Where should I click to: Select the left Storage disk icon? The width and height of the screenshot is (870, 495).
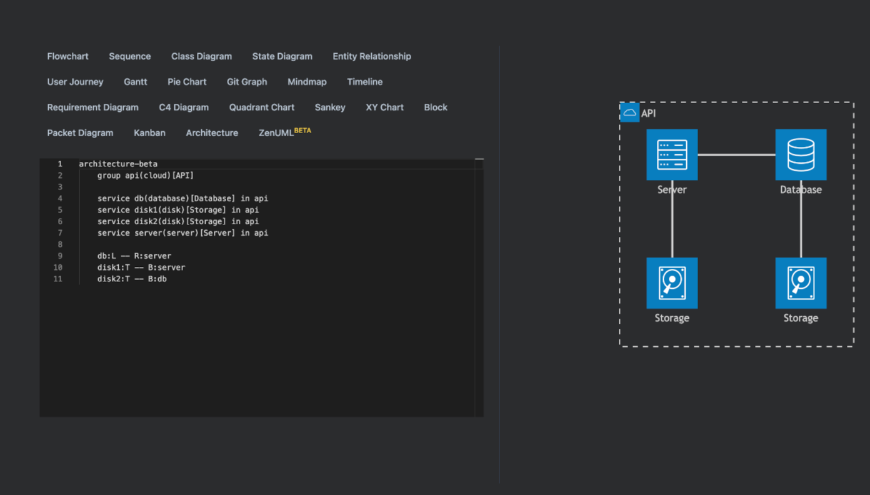coord(672,283)
